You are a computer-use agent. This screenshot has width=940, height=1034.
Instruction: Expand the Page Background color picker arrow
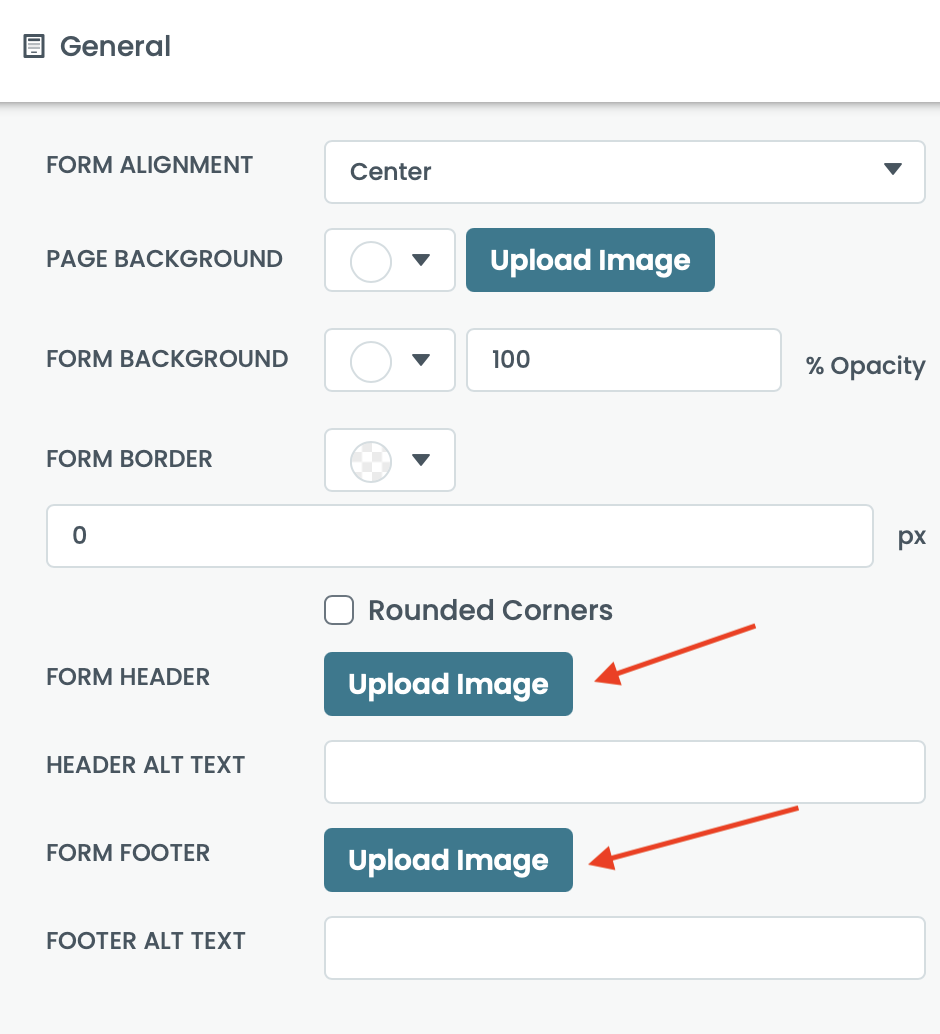(421, 260)
